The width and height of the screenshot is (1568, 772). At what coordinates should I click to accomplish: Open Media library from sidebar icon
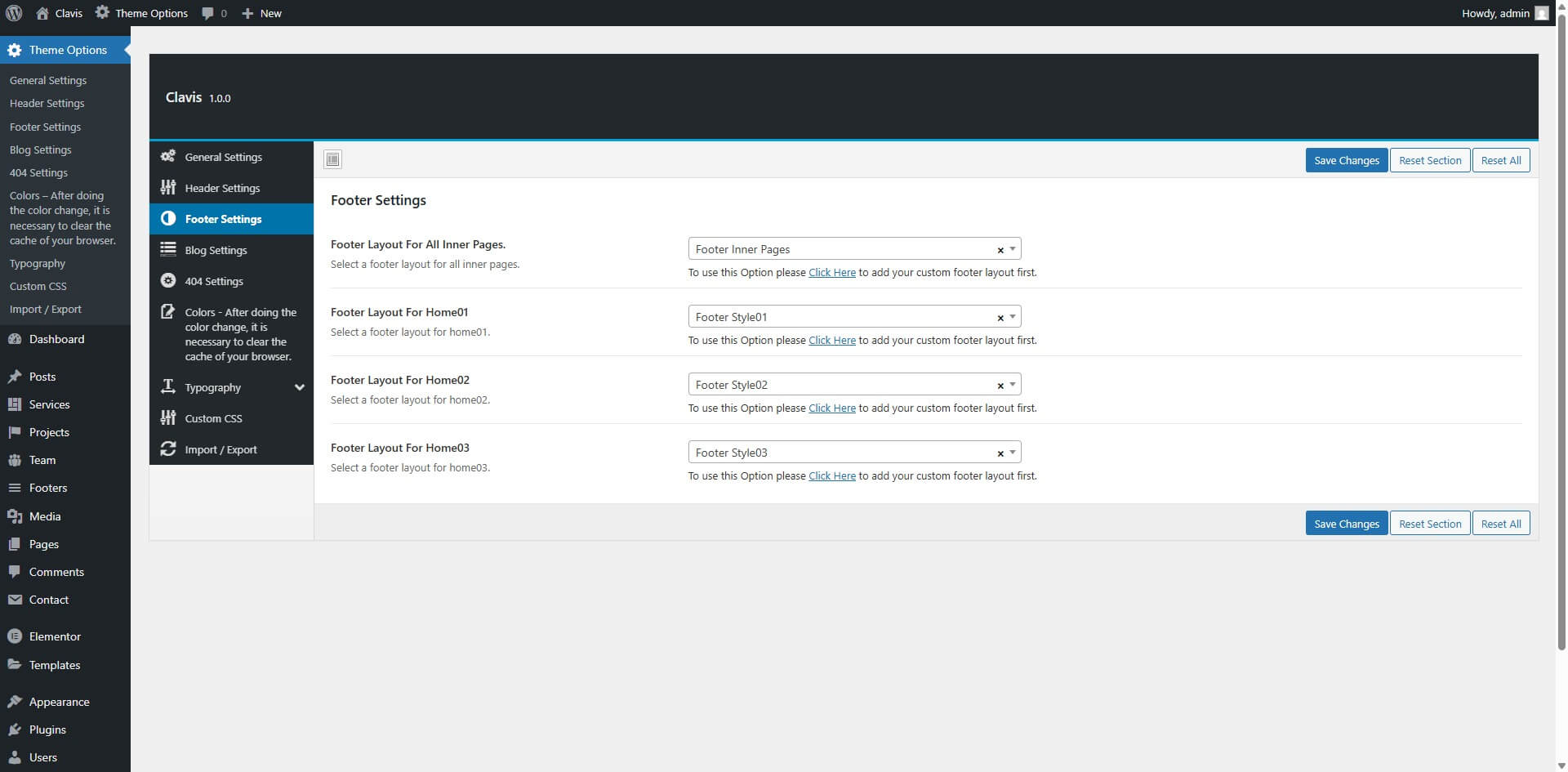(15, 516)
